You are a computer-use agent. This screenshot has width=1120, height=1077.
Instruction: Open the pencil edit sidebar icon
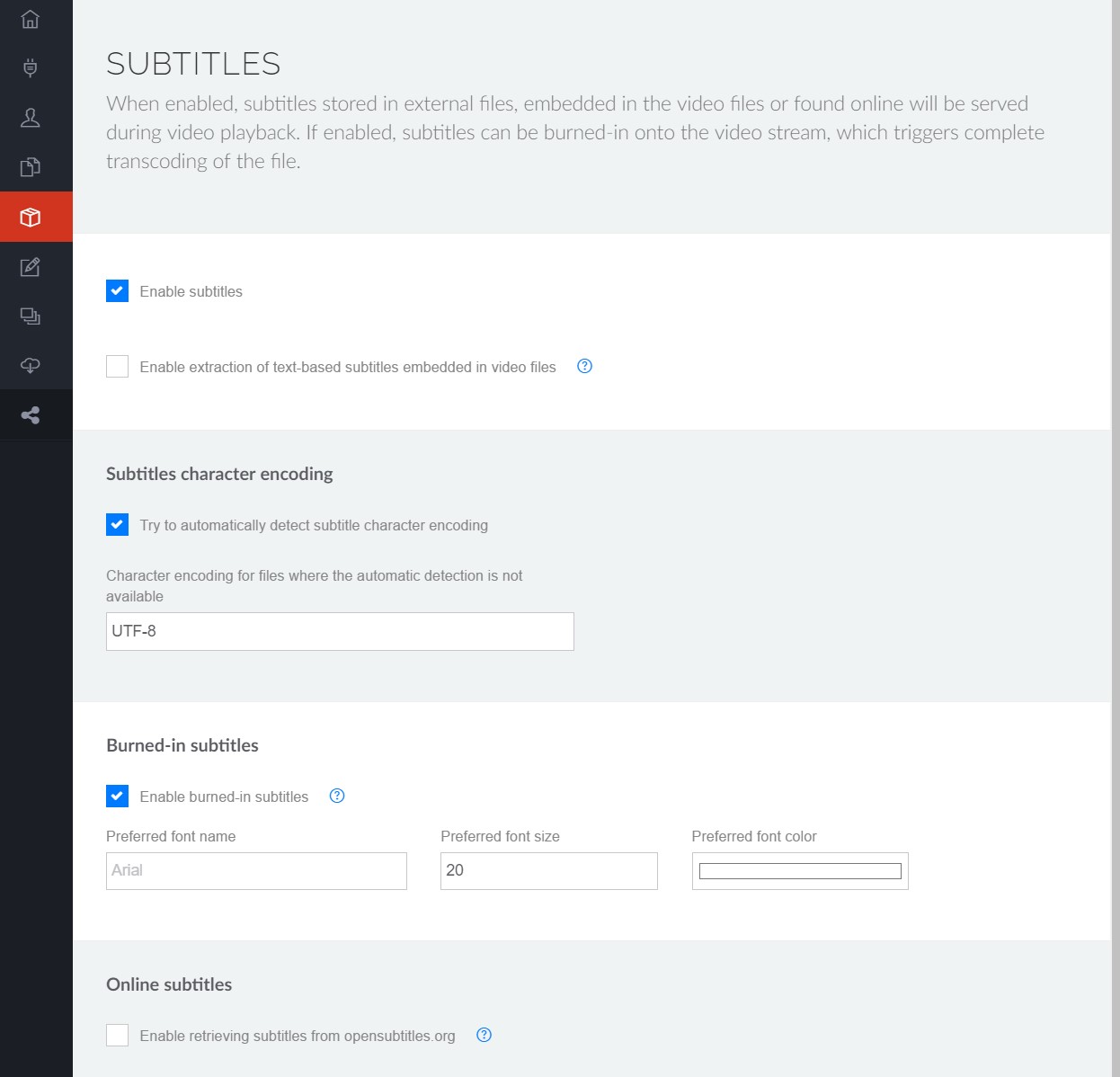coord(30,267)
